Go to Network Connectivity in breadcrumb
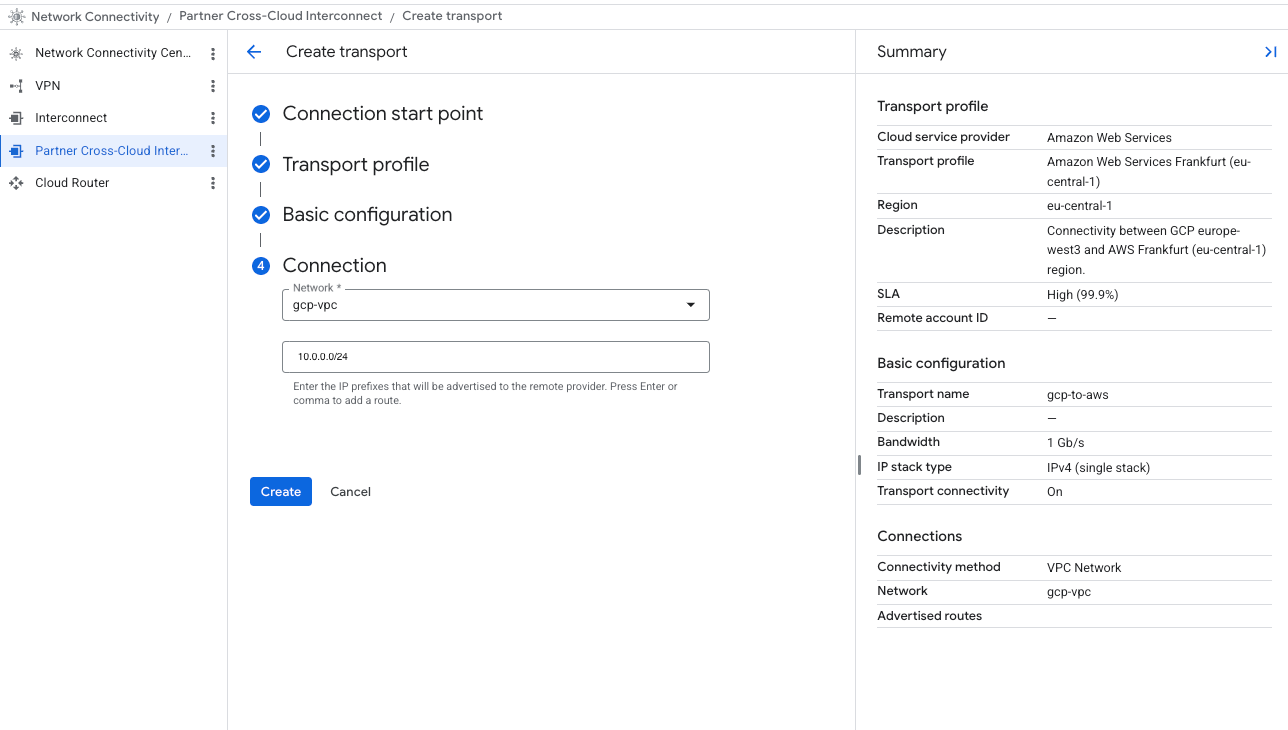The width and height of the screenshot is (1288, 730). pyautogui.click(x=95, y=16)
